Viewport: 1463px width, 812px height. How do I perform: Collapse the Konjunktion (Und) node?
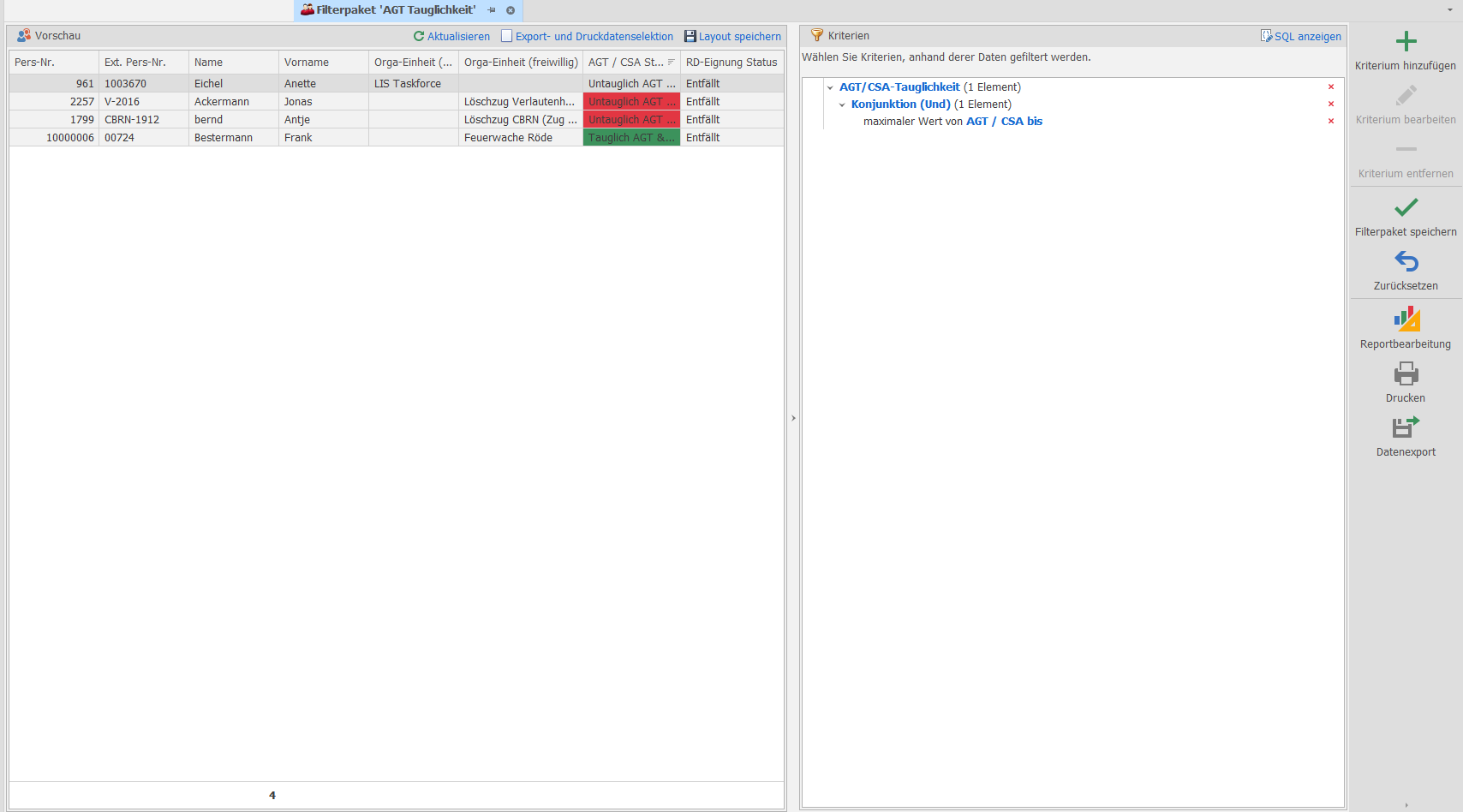[842, 104]
